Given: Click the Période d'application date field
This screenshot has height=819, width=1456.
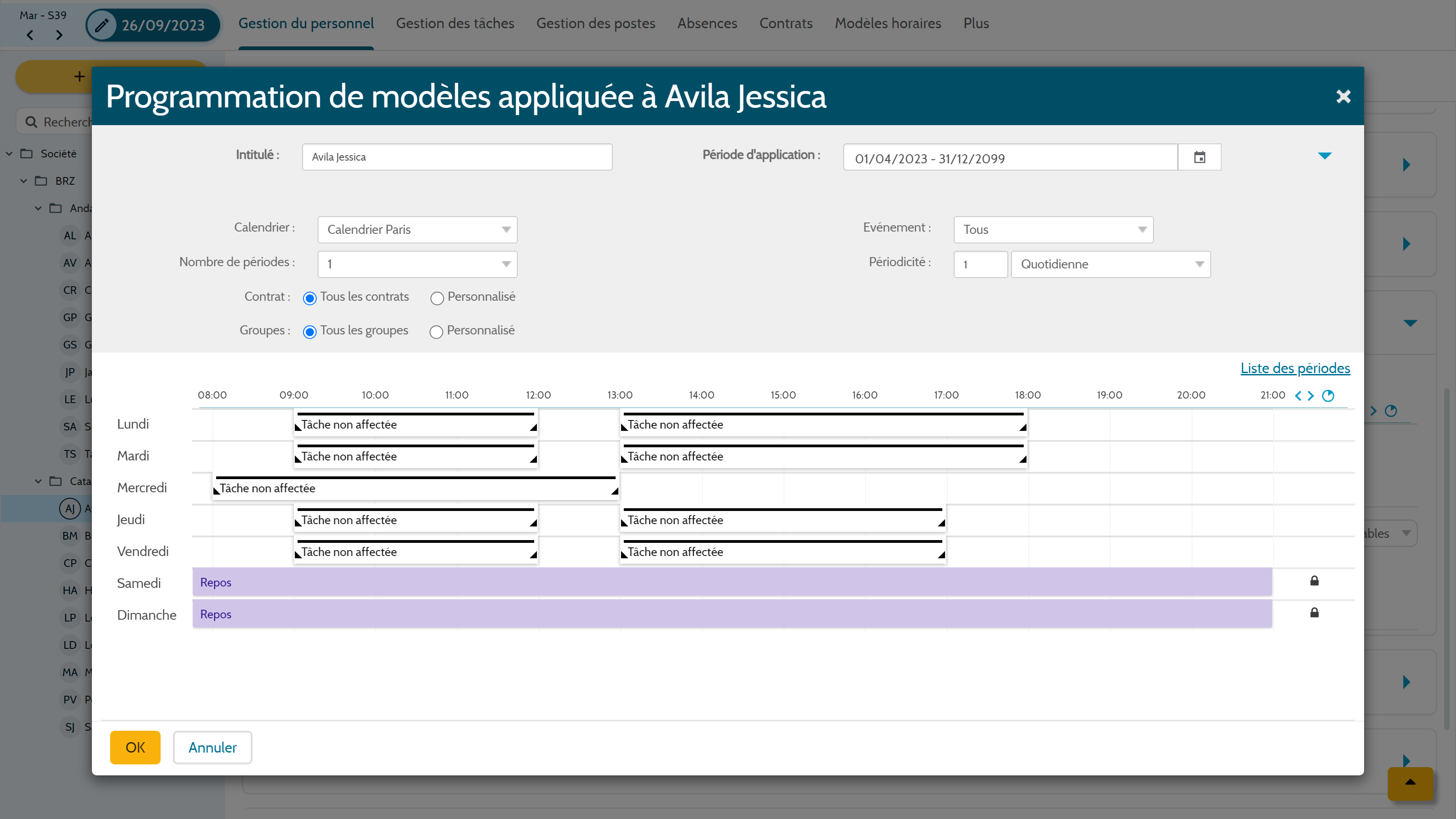Looking at the screenshot, I should click(x=1010, y=157).
